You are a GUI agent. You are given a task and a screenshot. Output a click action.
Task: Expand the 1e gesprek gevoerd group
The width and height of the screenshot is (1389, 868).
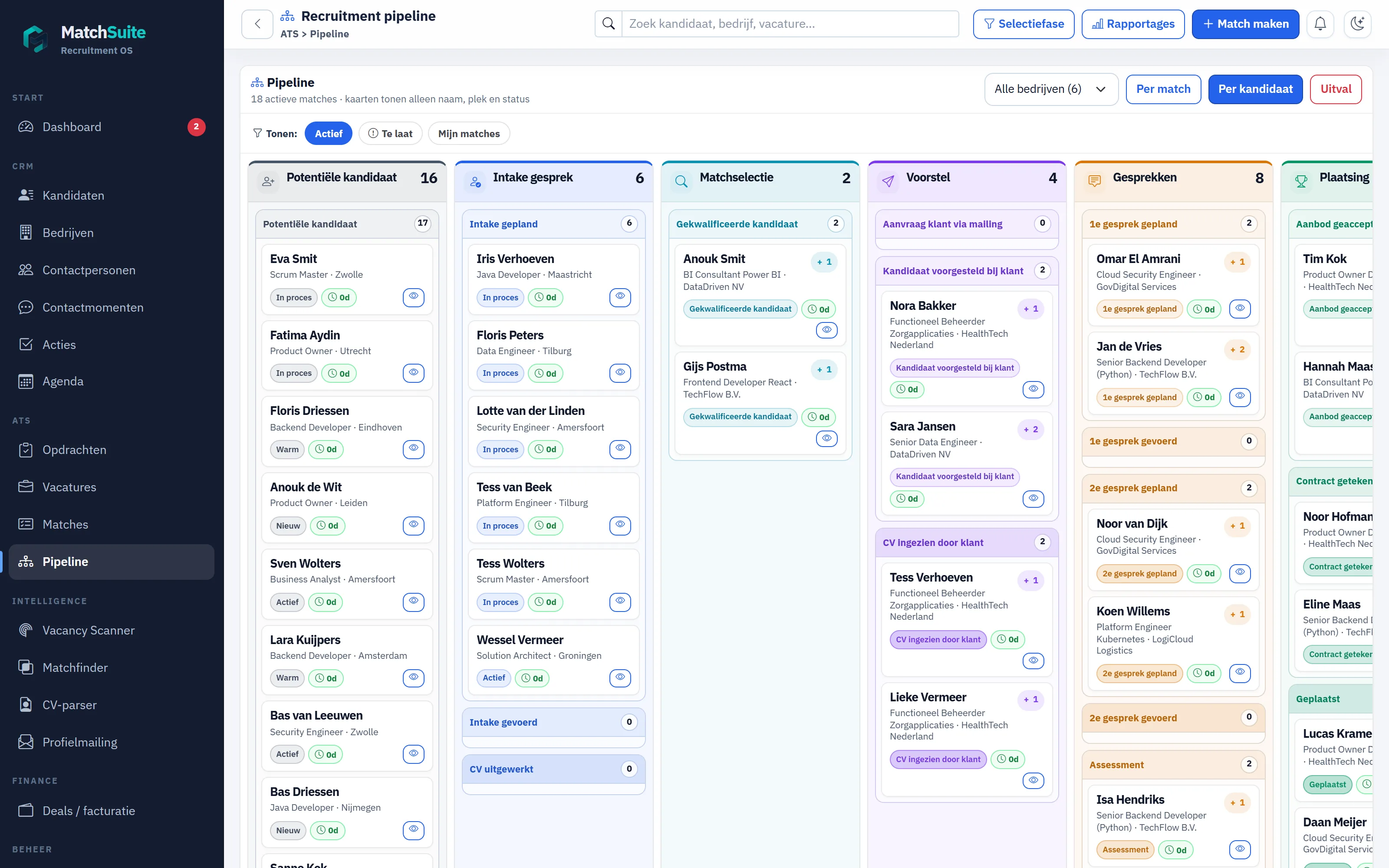[1173, 441]
